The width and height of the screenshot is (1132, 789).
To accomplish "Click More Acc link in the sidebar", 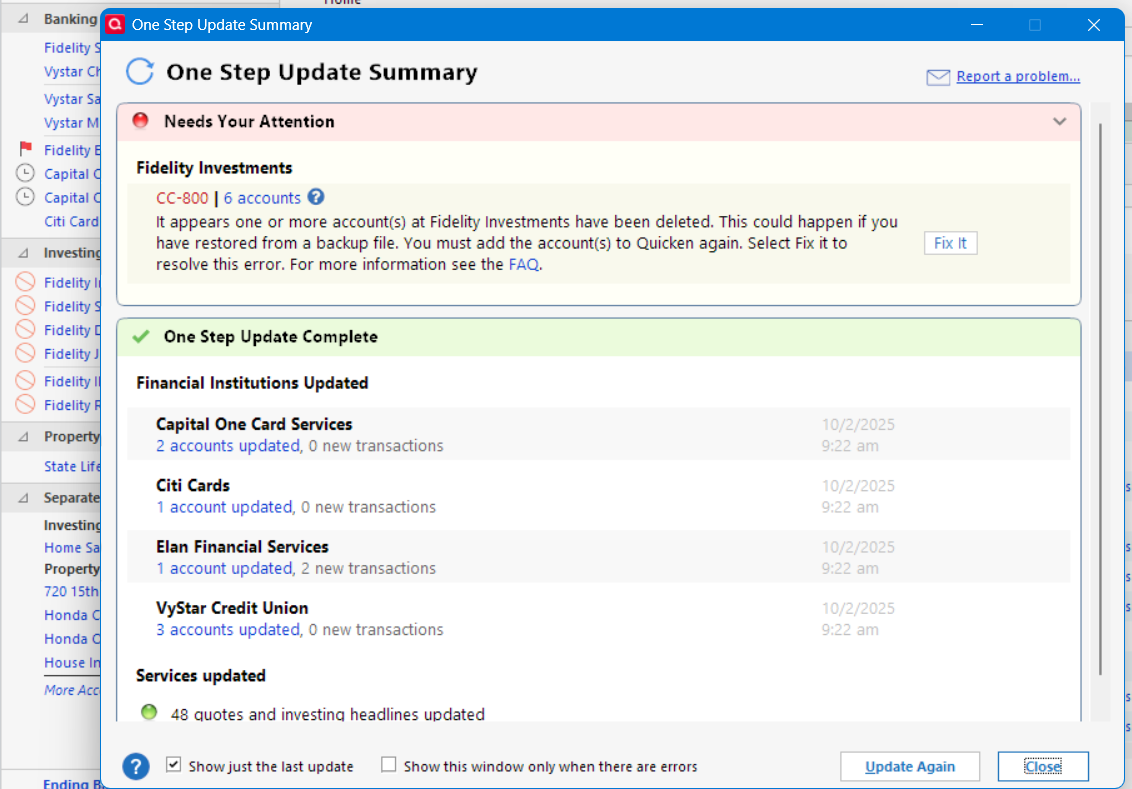I will pos(71,690).
